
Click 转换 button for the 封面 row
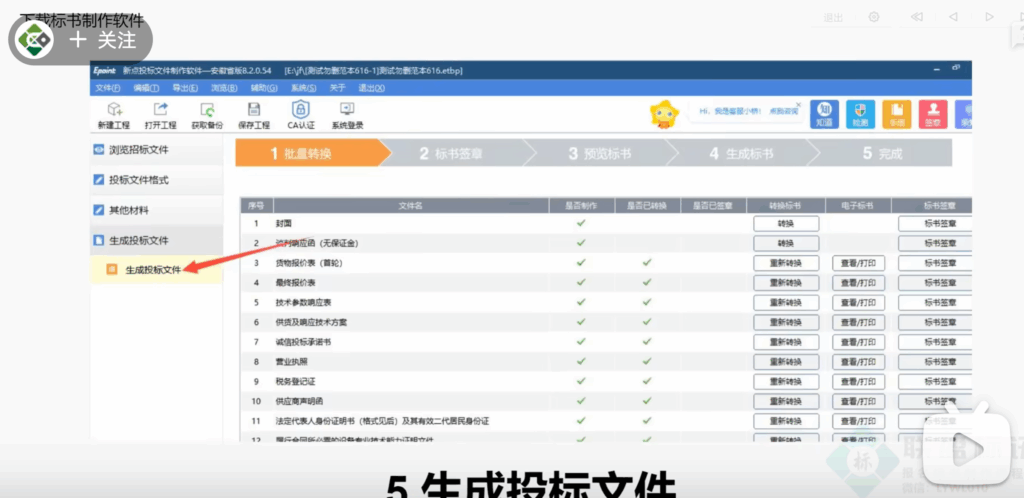coord(785,223)
